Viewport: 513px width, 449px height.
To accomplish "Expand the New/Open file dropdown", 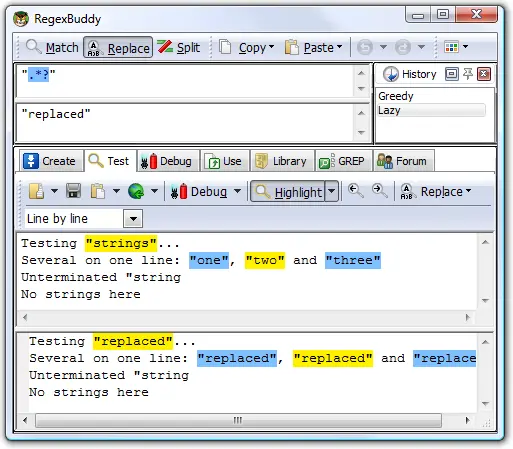I will coord(54,191).
